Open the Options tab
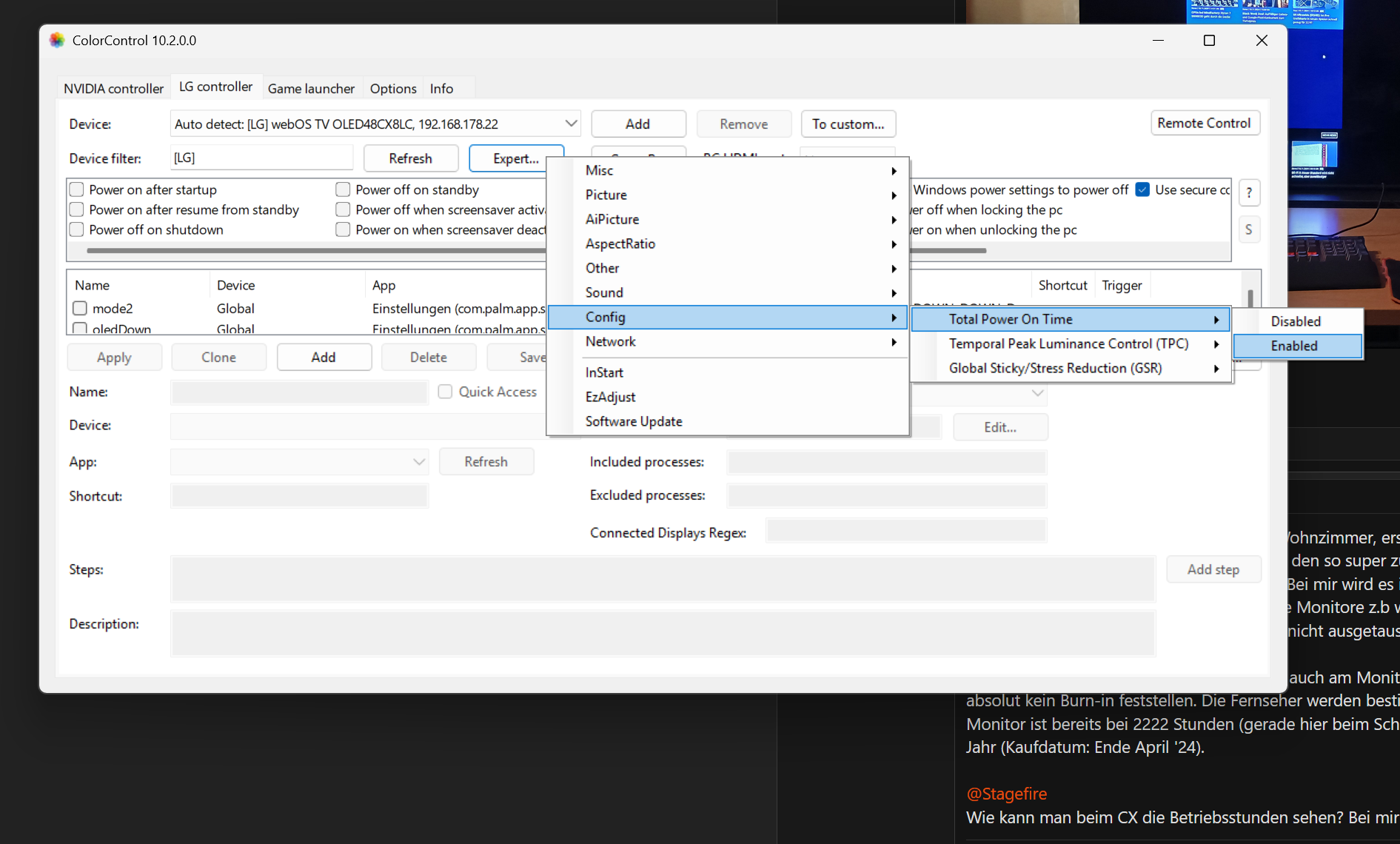 point(392,87)
